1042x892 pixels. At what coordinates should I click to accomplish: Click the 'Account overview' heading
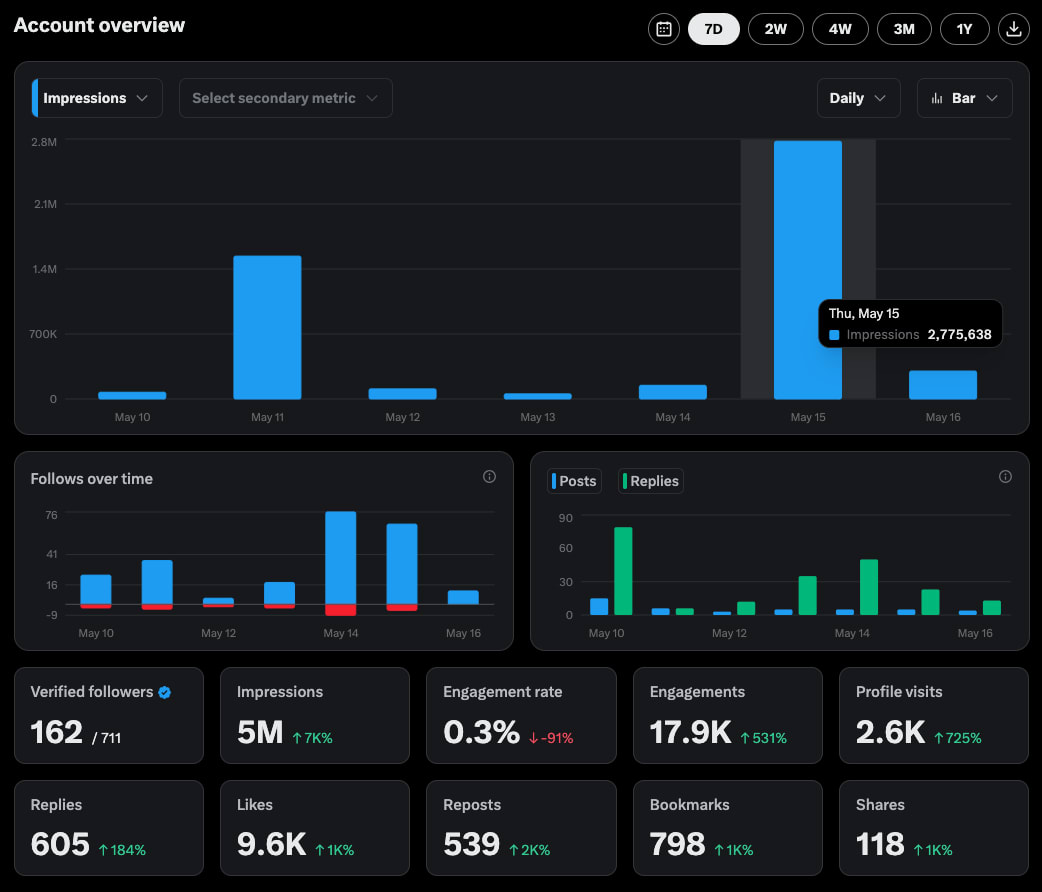click(99, 25)
